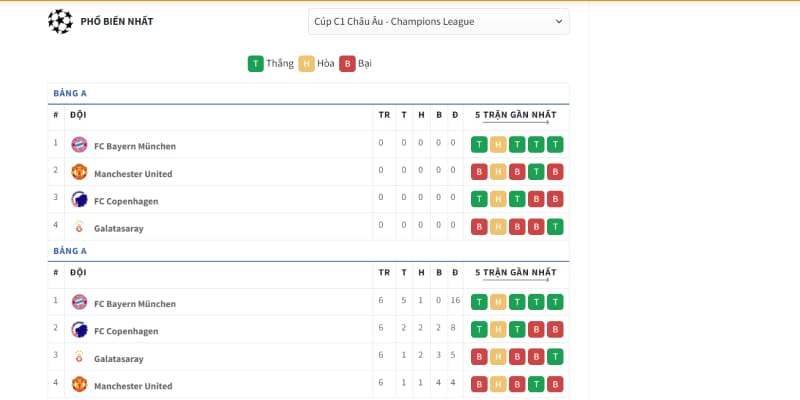800x400 pixels.
Task: Click the Đ points column header in second table
Action: pos(454,272)
